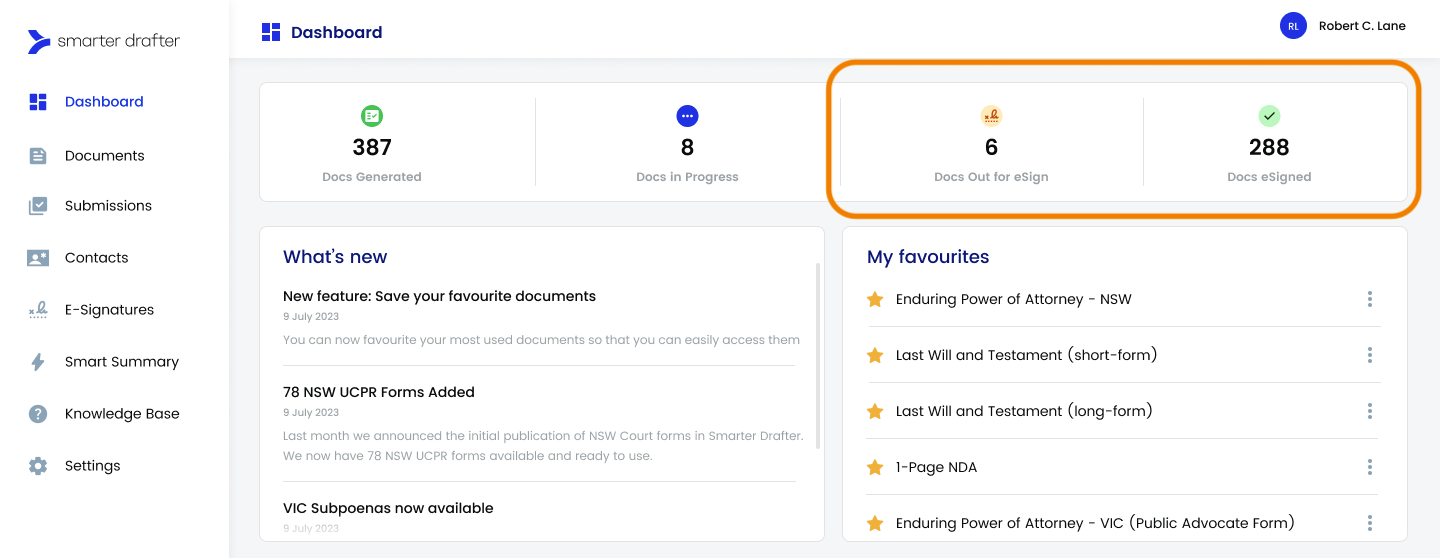Toggle star on Last Will and Testament (short-form)

click(x=875, y=355)
